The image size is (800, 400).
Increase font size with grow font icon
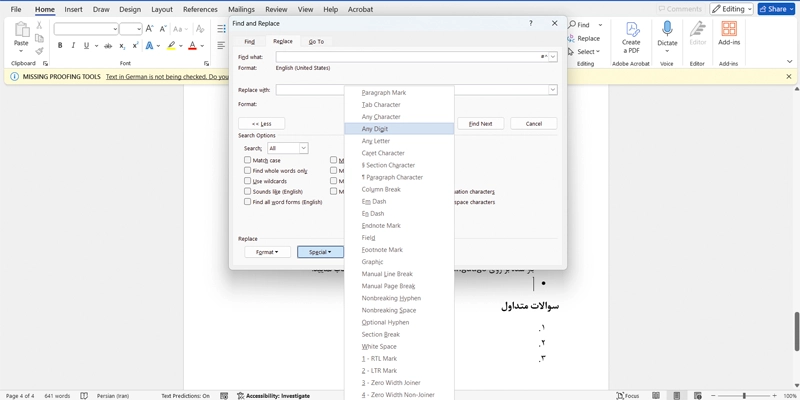[x=149, y=29]
